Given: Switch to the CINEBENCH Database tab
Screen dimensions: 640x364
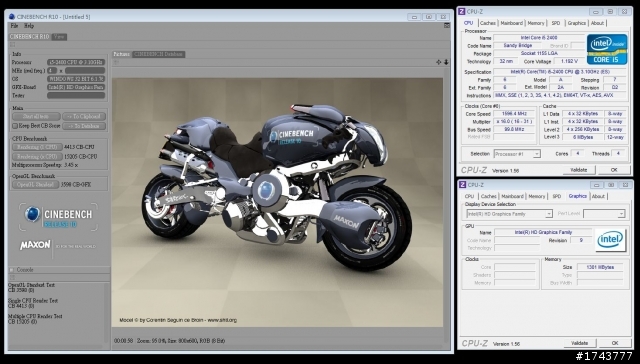Looking at the screenshot, I should [159, 54].
